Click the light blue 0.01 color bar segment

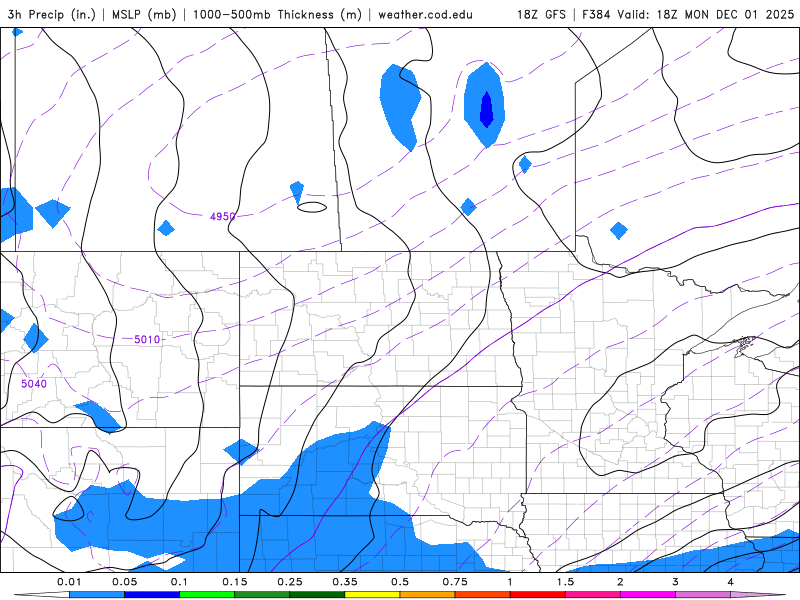(97, 595)
